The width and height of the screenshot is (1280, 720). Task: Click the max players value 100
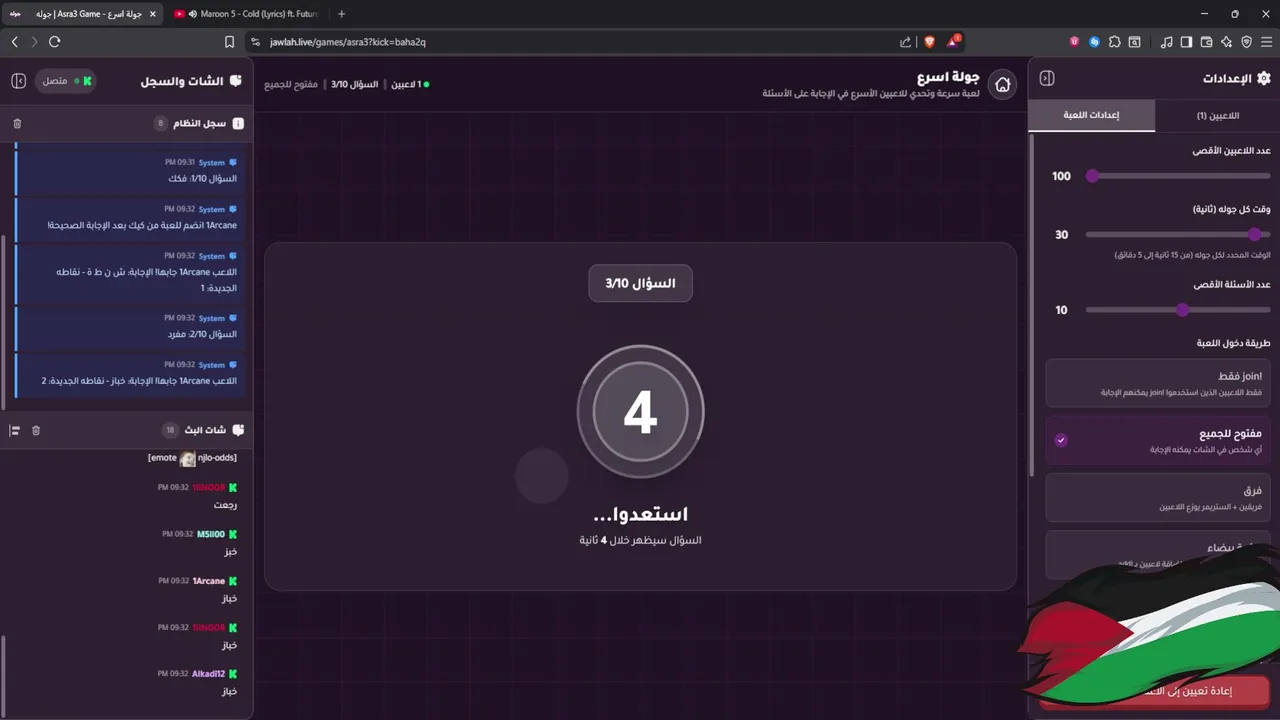[1061, 176]
